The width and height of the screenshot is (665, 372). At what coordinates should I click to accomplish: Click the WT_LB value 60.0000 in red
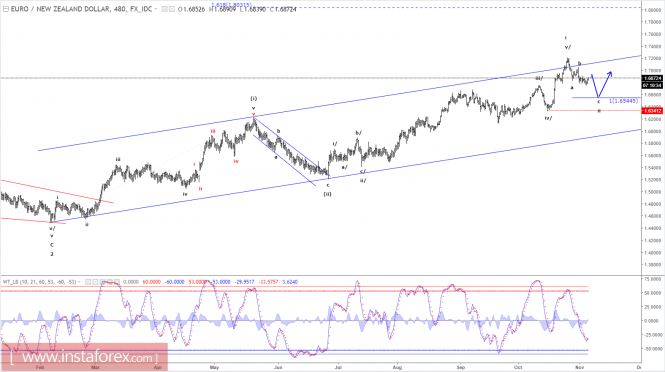(151, 282)
